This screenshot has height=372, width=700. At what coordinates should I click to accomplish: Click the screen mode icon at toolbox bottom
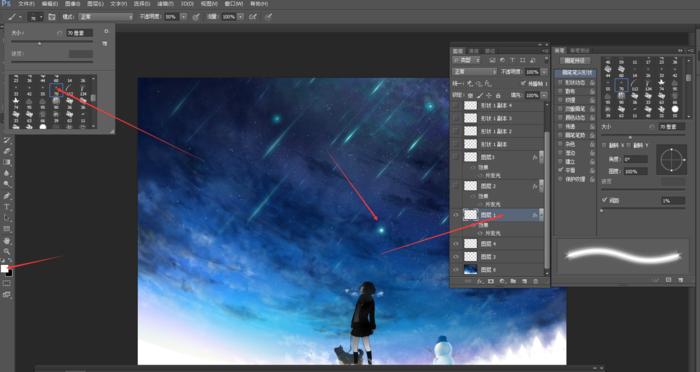pos(7,295)
